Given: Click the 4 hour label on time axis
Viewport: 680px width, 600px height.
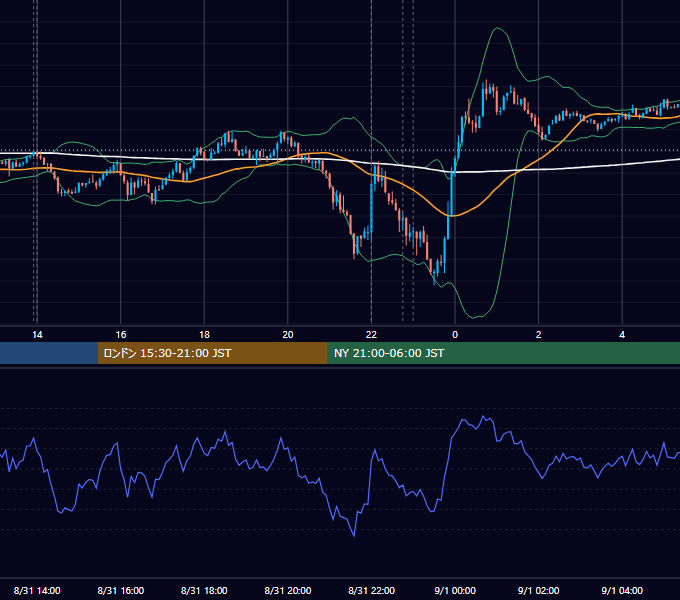Looking at the screenshot, I should pos(622,334).
